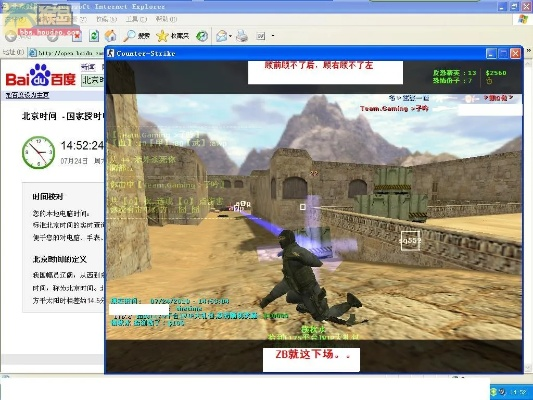Click the second system tray icon
The width and height of the screenshot is (533, 400).
[x=502, y=392]
